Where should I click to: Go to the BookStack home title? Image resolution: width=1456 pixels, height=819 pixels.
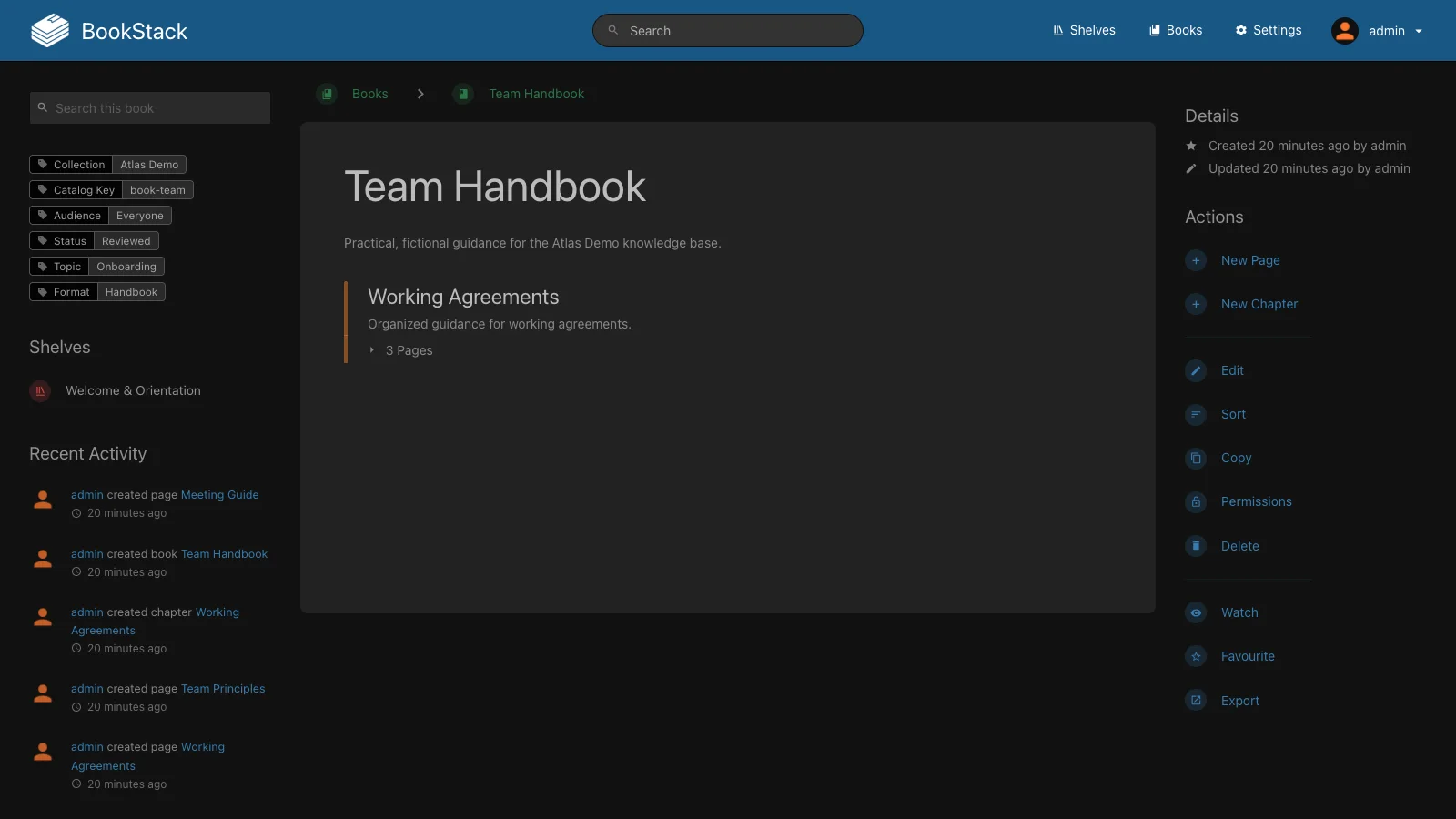tap(135, 31)
